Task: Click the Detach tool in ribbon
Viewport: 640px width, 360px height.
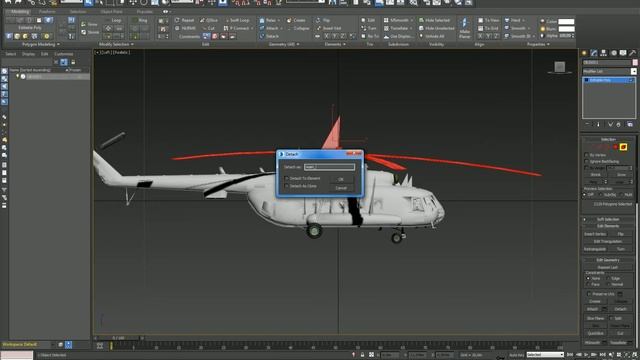Action: [x=269, y=36]
